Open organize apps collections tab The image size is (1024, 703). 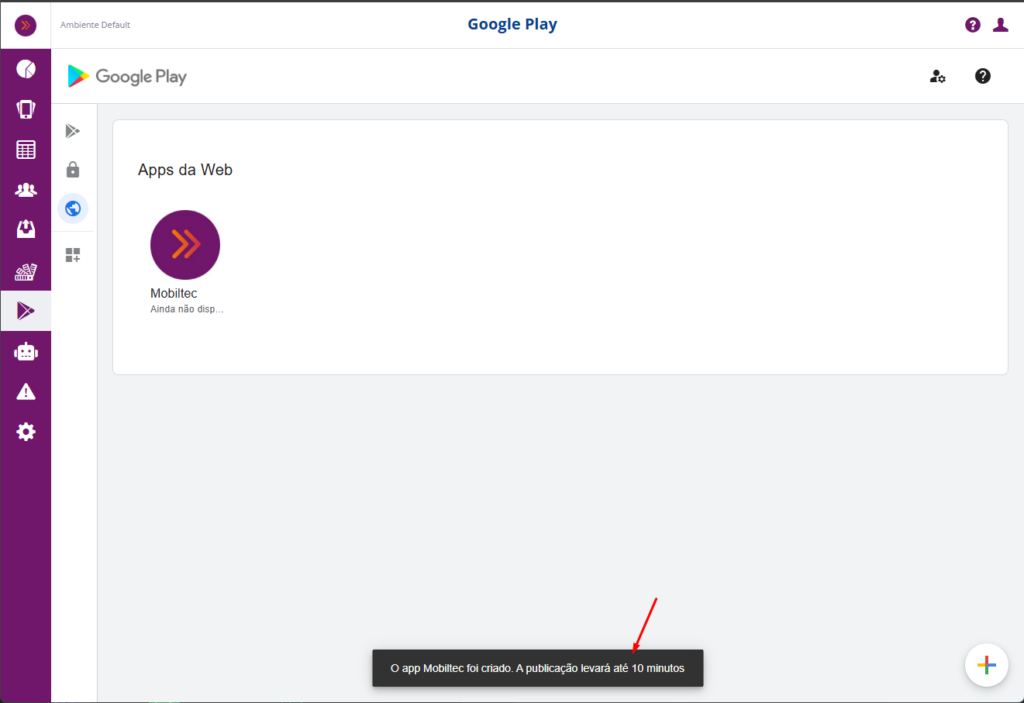tap(72, 255)
